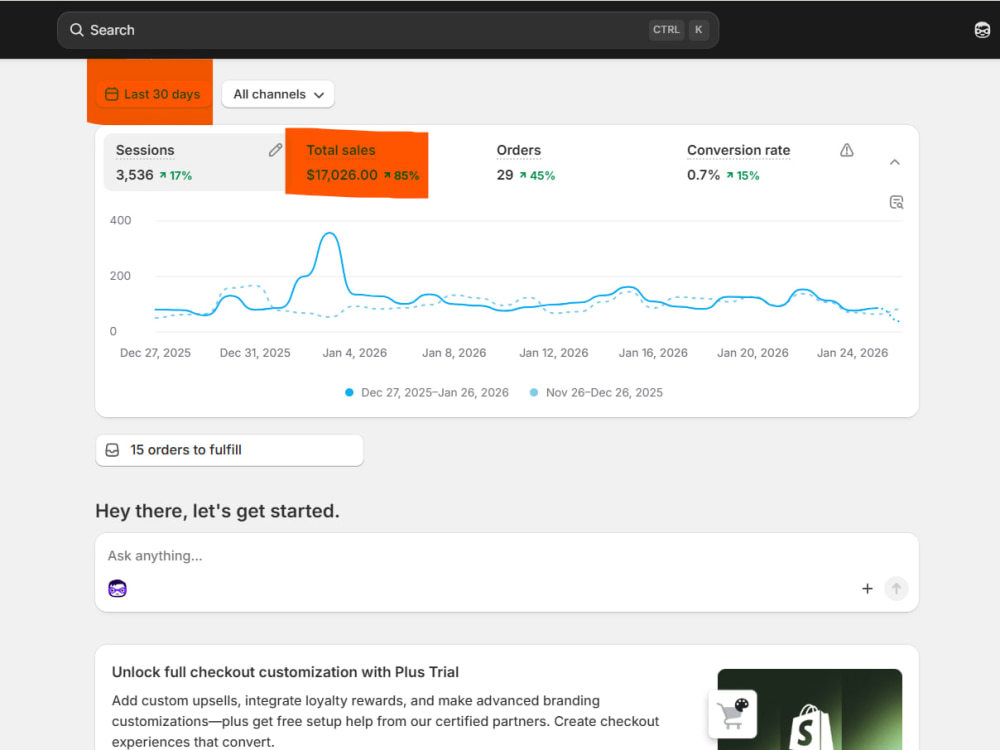This screenshot has width=1000, height=750.
Task: Open the view report icon above the chart
Action: (x=896, y=202)
